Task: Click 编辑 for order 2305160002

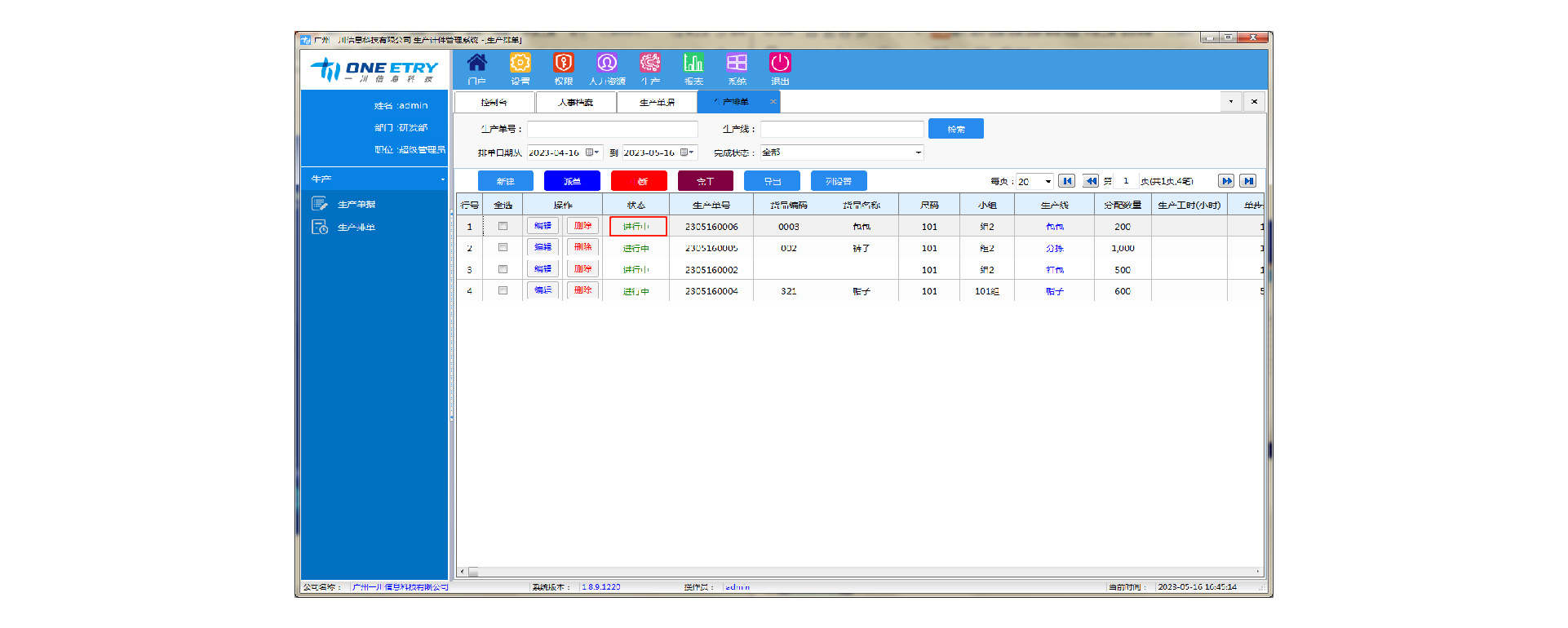Action: tap(543, 269)
